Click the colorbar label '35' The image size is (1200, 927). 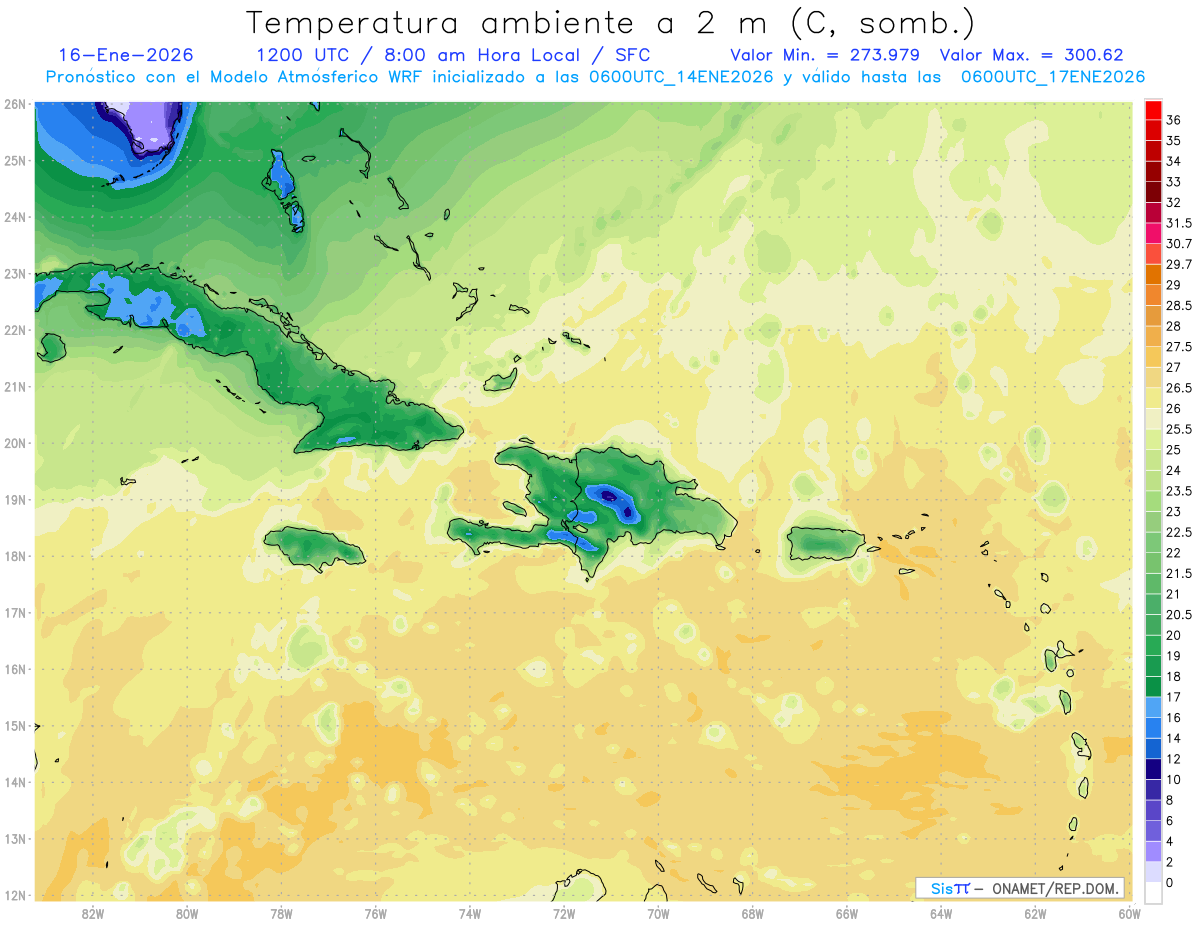click(x=1174, y=141)
